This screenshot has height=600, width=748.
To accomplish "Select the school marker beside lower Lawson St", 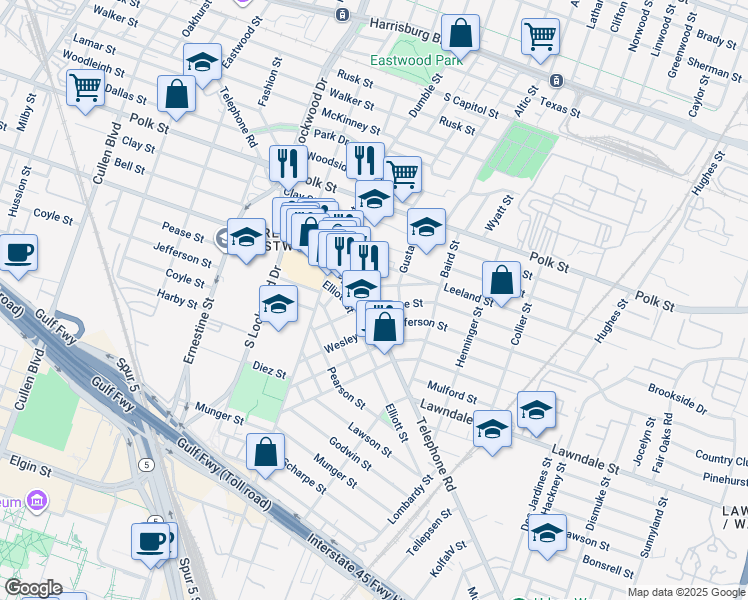I will (x=548, y=534).
